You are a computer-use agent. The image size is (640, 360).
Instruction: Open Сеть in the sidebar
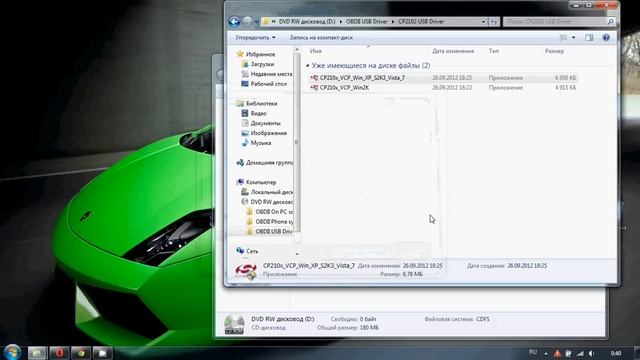point(252,251)
